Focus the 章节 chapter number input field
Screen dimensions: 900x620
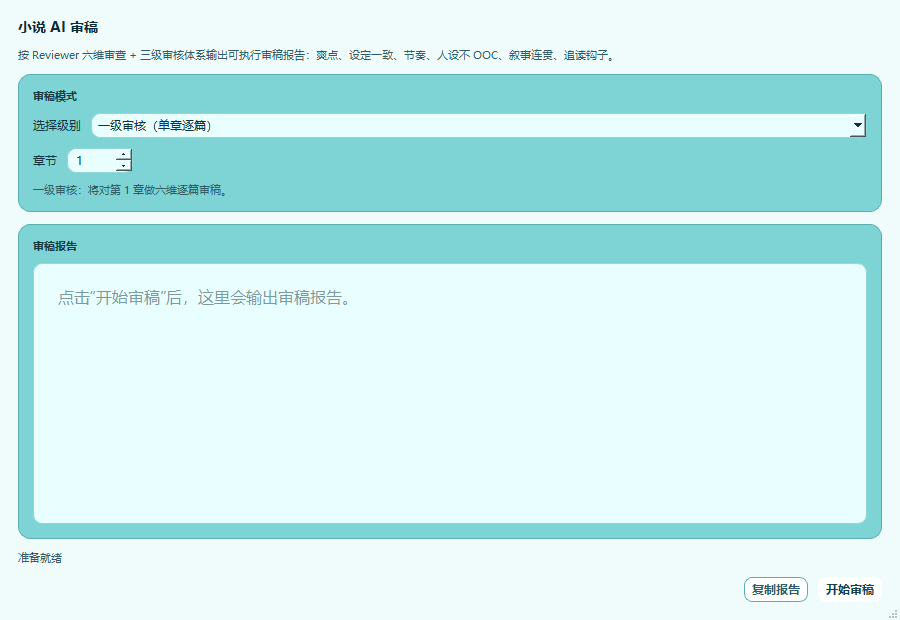(x=93, y=160)
